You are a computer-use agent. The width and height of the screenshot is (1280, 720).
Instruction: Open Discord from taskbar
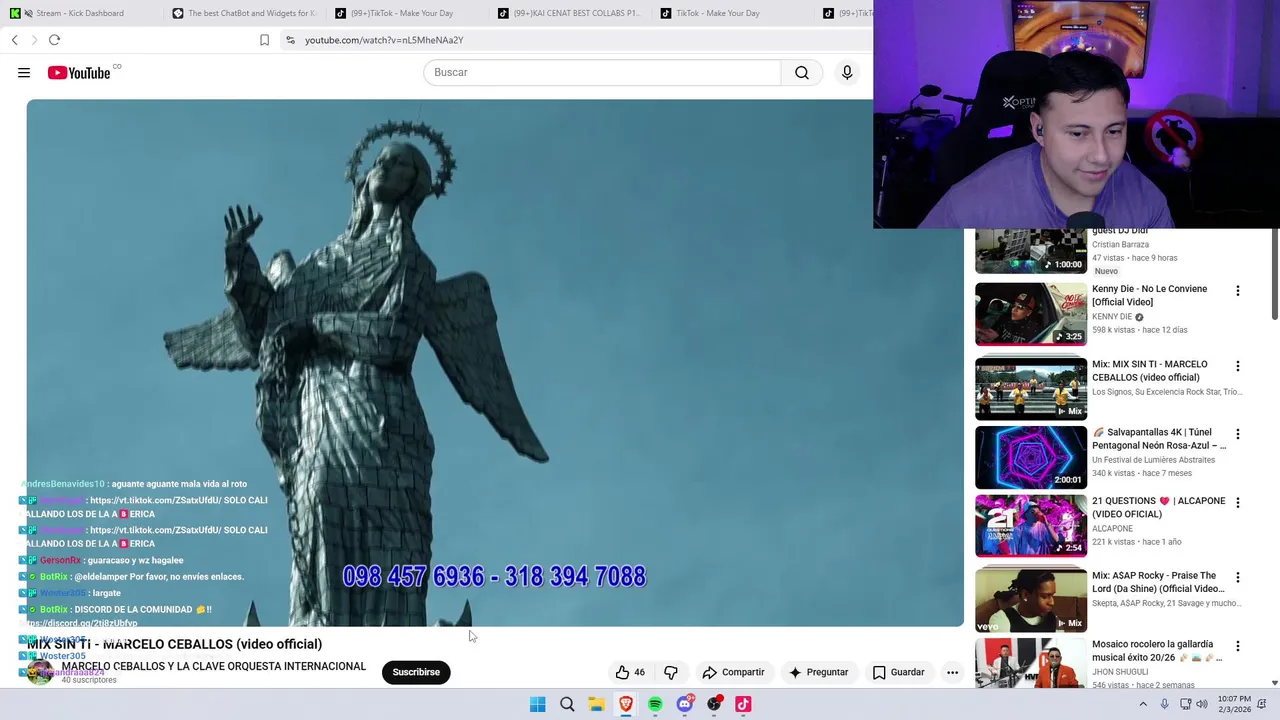pyautogui.click(x=685, y=704)
